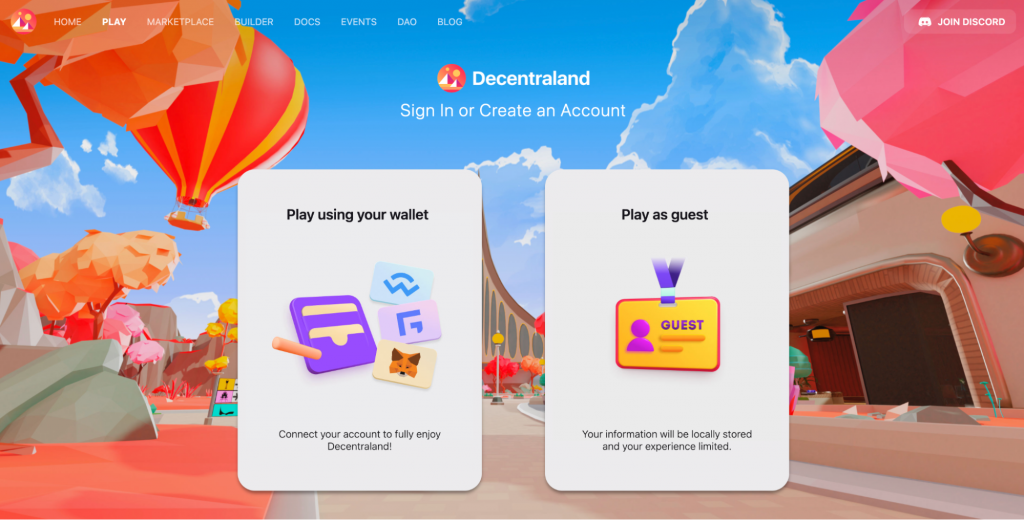The width and height of the screenshot is (1024, 520).
Task: Open the DOCS navigation link
Action: tap(307, 22)
